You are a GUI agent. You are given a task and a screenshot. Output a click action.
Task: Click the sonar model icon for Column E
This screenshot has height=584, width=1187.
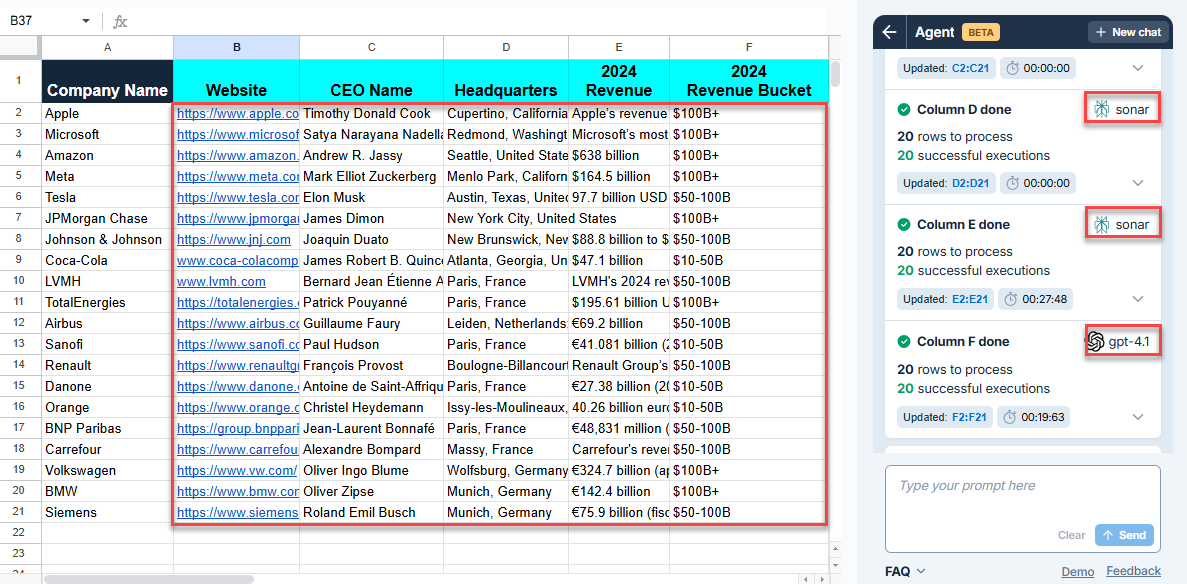click(x=1102, y=224)
